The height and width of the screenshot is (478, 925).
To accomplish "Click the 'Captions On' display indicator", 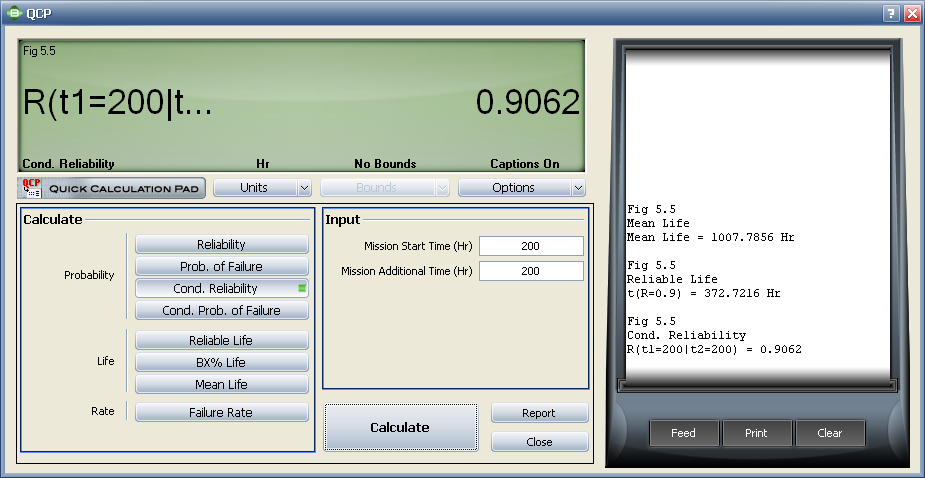I will 525,164.
